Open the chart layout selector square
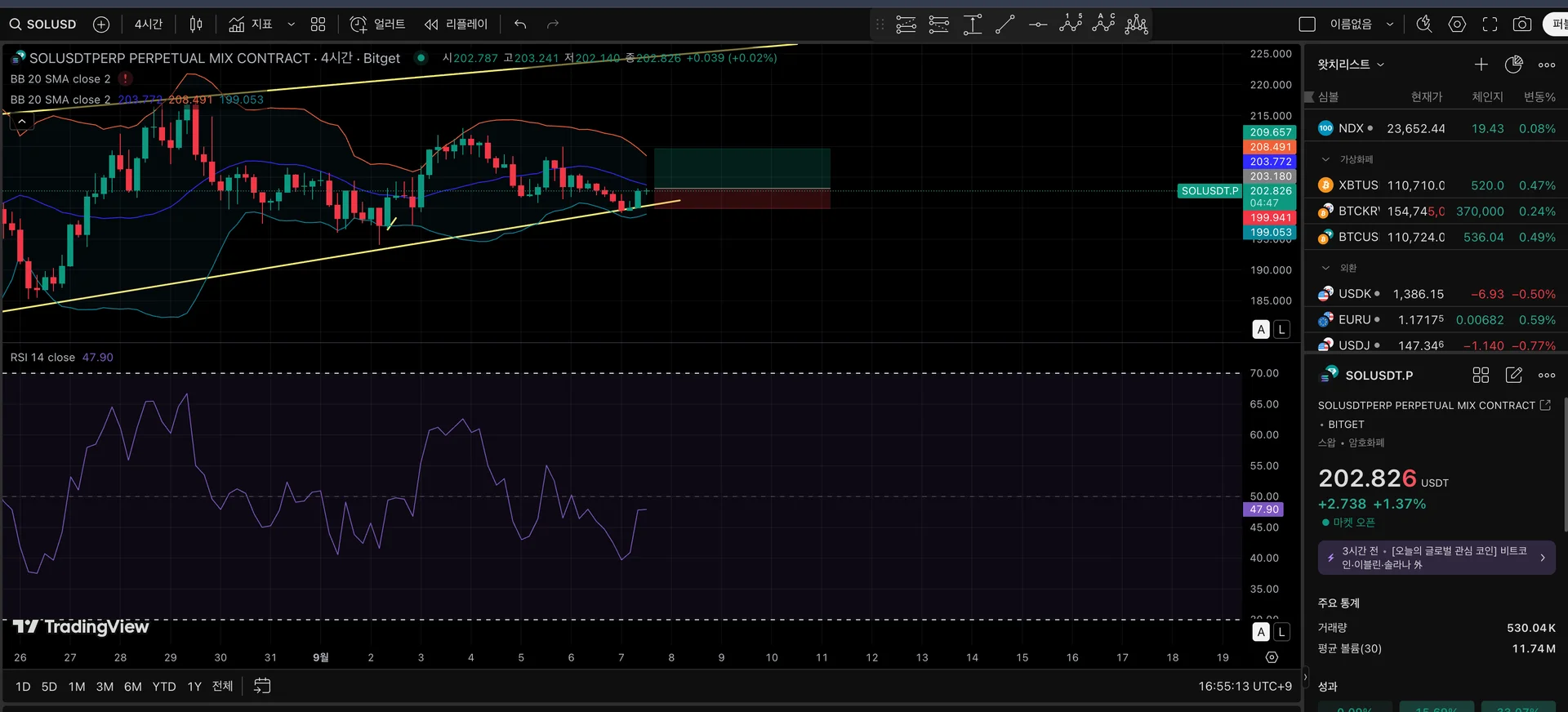Image resolution: width=1568 pixels, height=712 pixels. (1307, 24)
